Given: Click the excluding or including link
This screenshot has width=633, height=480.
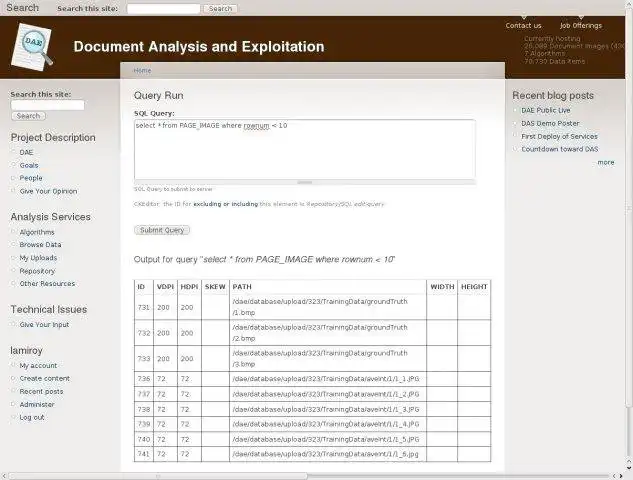Looking at the screenshot, I should tap(225, 204).
